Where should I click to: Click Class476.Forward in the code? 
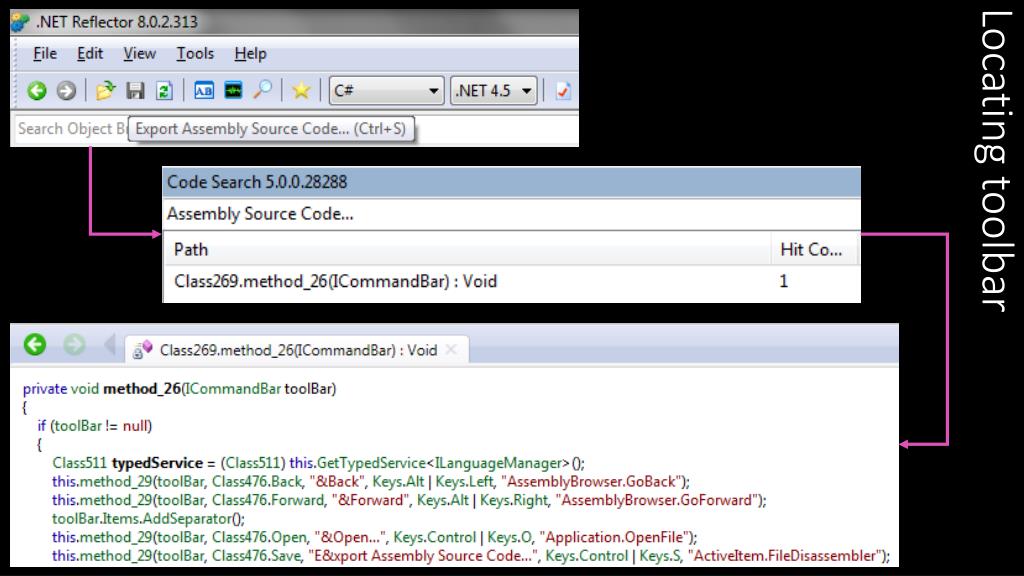tap(268, 500)
